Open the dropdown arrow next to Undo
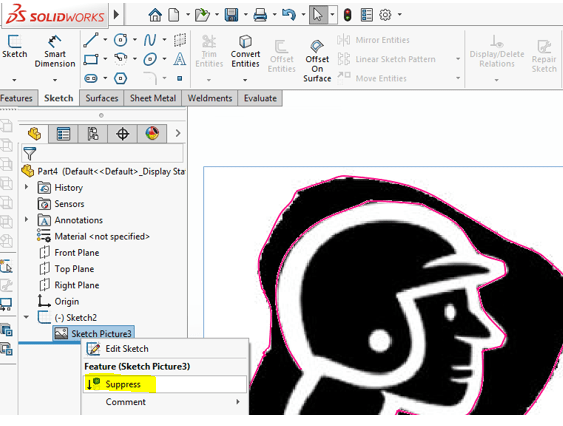 tap(303, 15)
